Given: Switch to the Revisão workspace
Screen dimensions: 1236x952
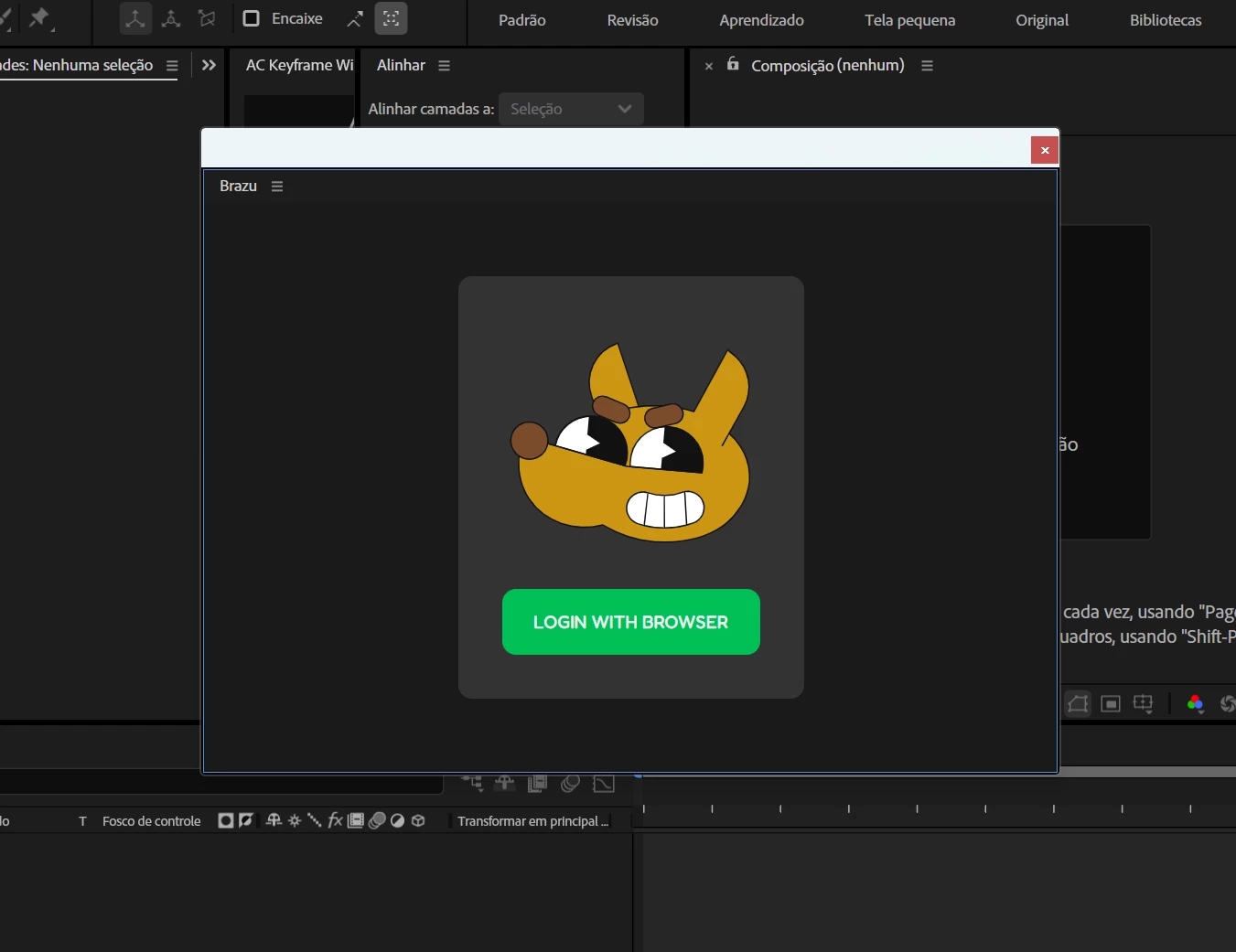Looking at the screenshot, I should [x=632, y=20].
